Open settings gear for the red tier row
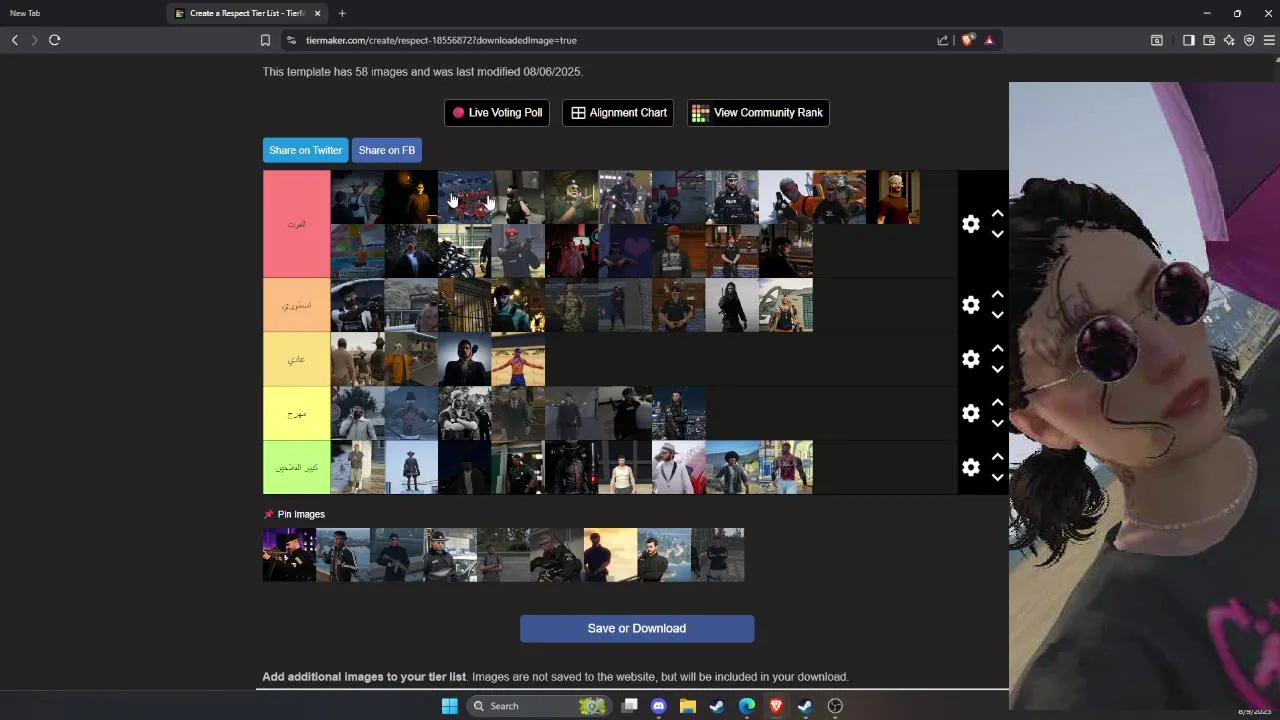The image size is (1280, 720). [x=971, y=224]
